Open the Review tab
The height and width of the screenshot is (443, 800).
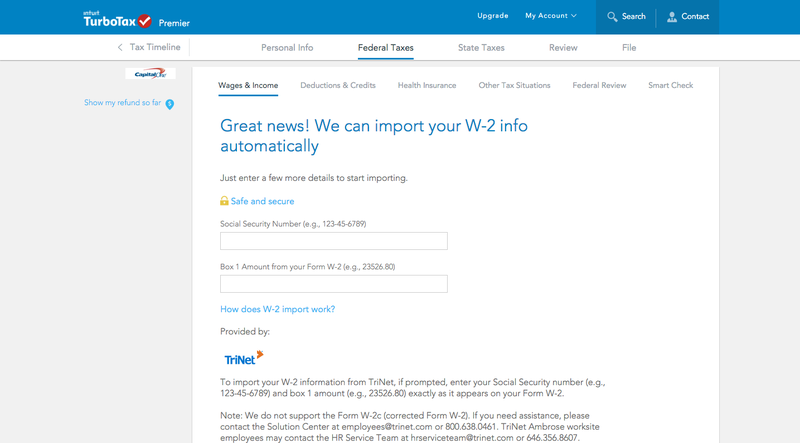(563, 47)
